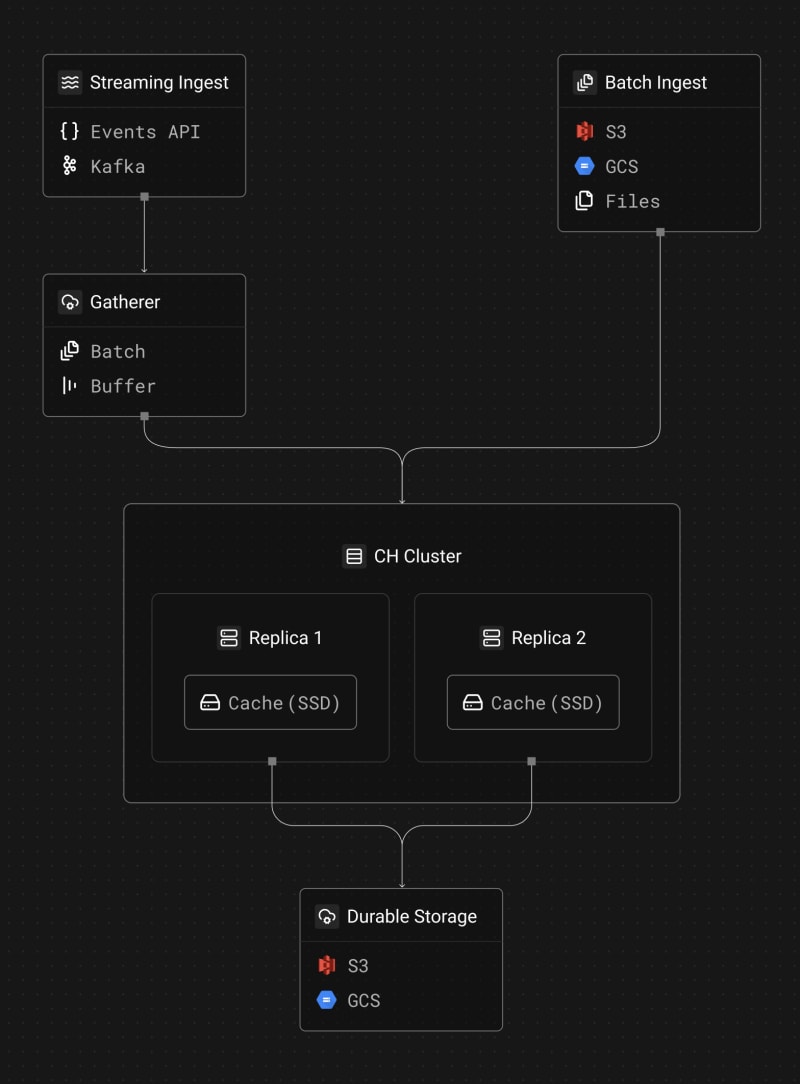Click the S3 icon in Batch Ingest
The width and height of the screenshot is (800, 1084).
coord(585,131)
